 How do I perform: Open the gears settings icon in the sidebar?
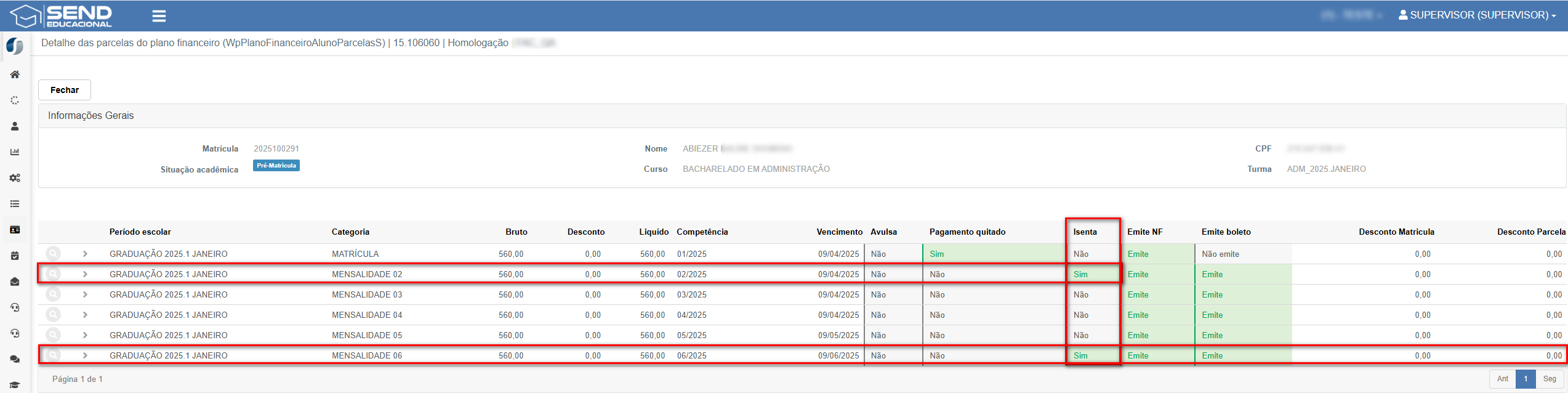(x=15, y=178)
